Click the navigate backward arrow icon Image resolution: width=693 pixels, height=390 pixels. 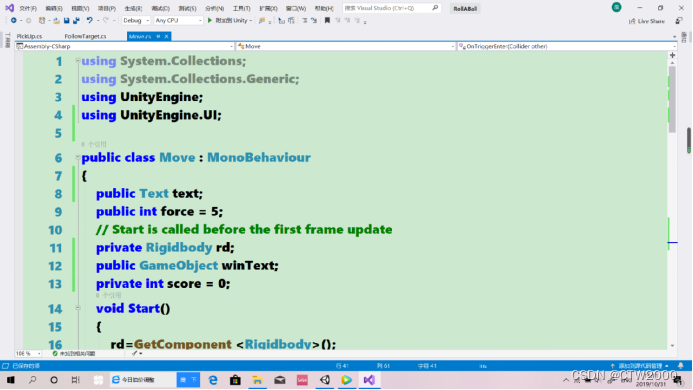click(x=14, y=20)
